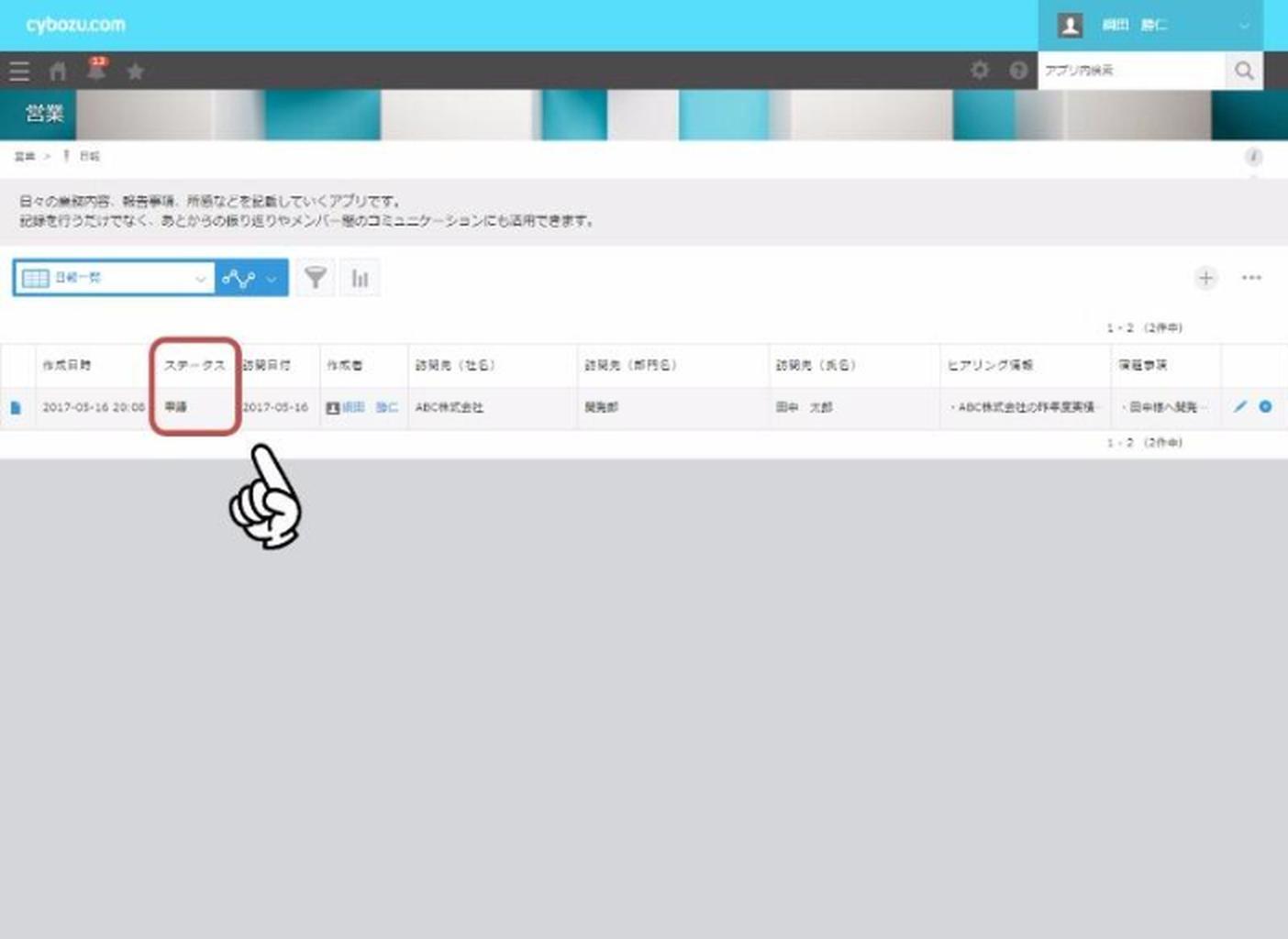The image size is (1288, 939).
Task: Click the search magnifier button
Action: [x=1244, y=71]
